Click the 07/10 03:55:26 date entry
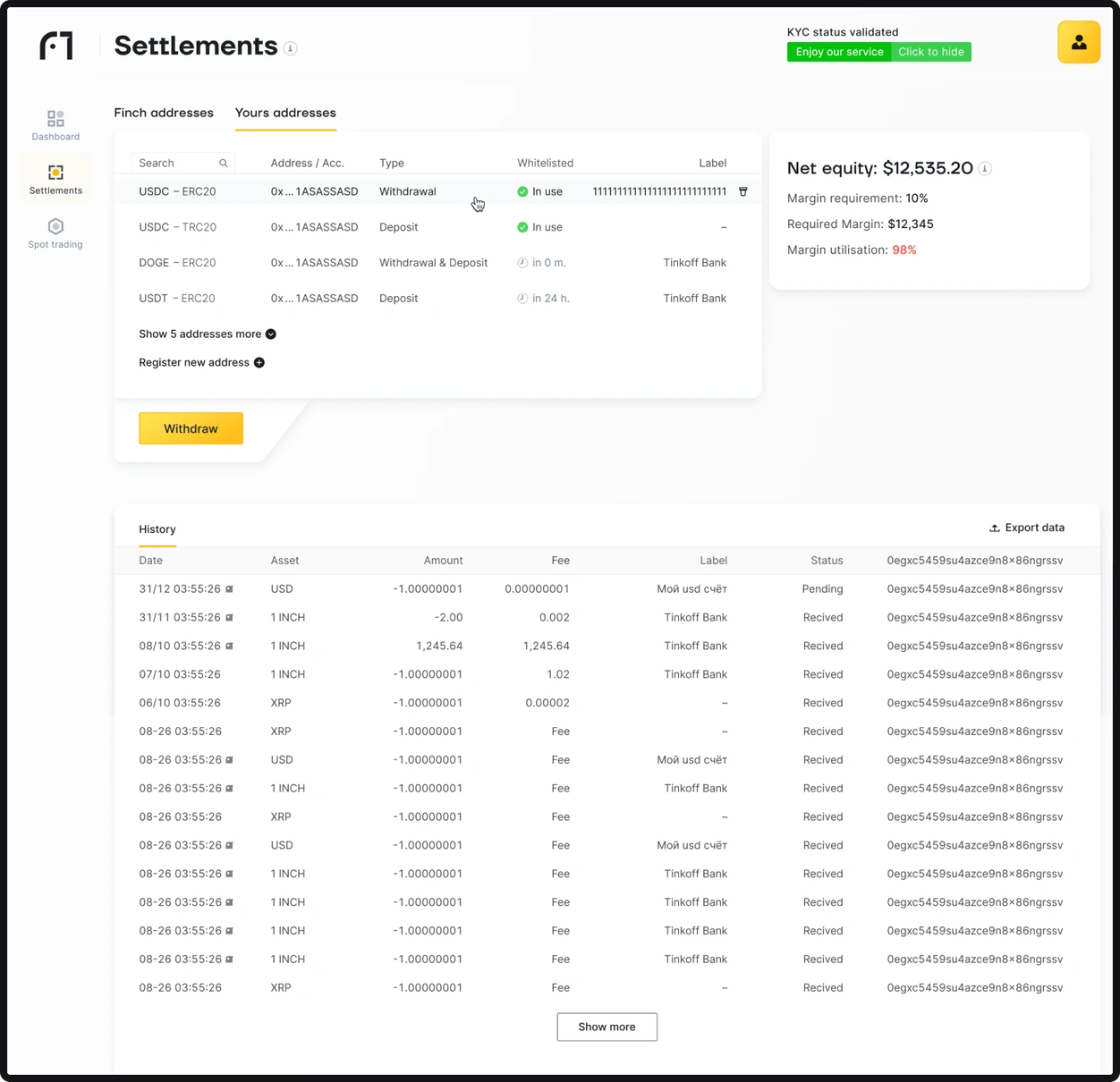 pyautogui.click(x=180, y=675)
